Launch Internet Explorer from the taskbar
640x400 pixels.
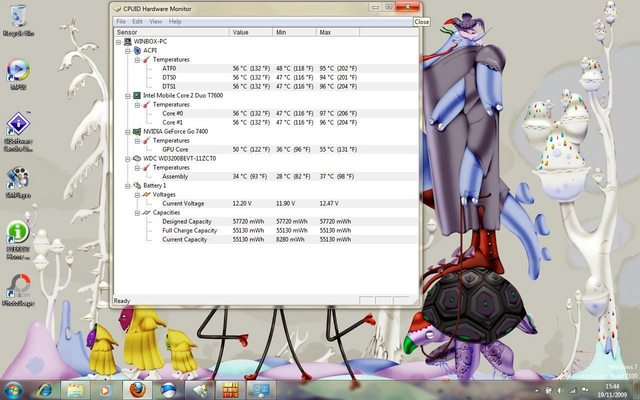(44, 390)
